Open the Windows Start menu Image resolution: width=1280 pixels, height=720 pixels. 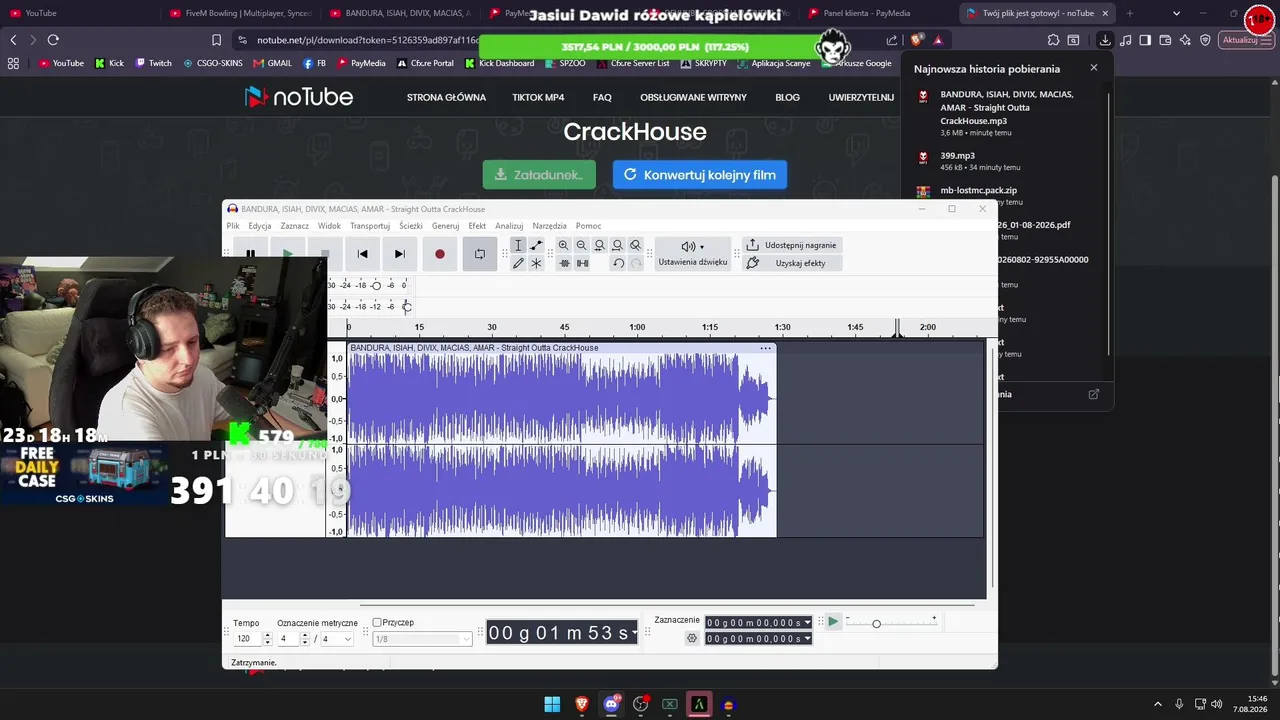pos(552,704)
